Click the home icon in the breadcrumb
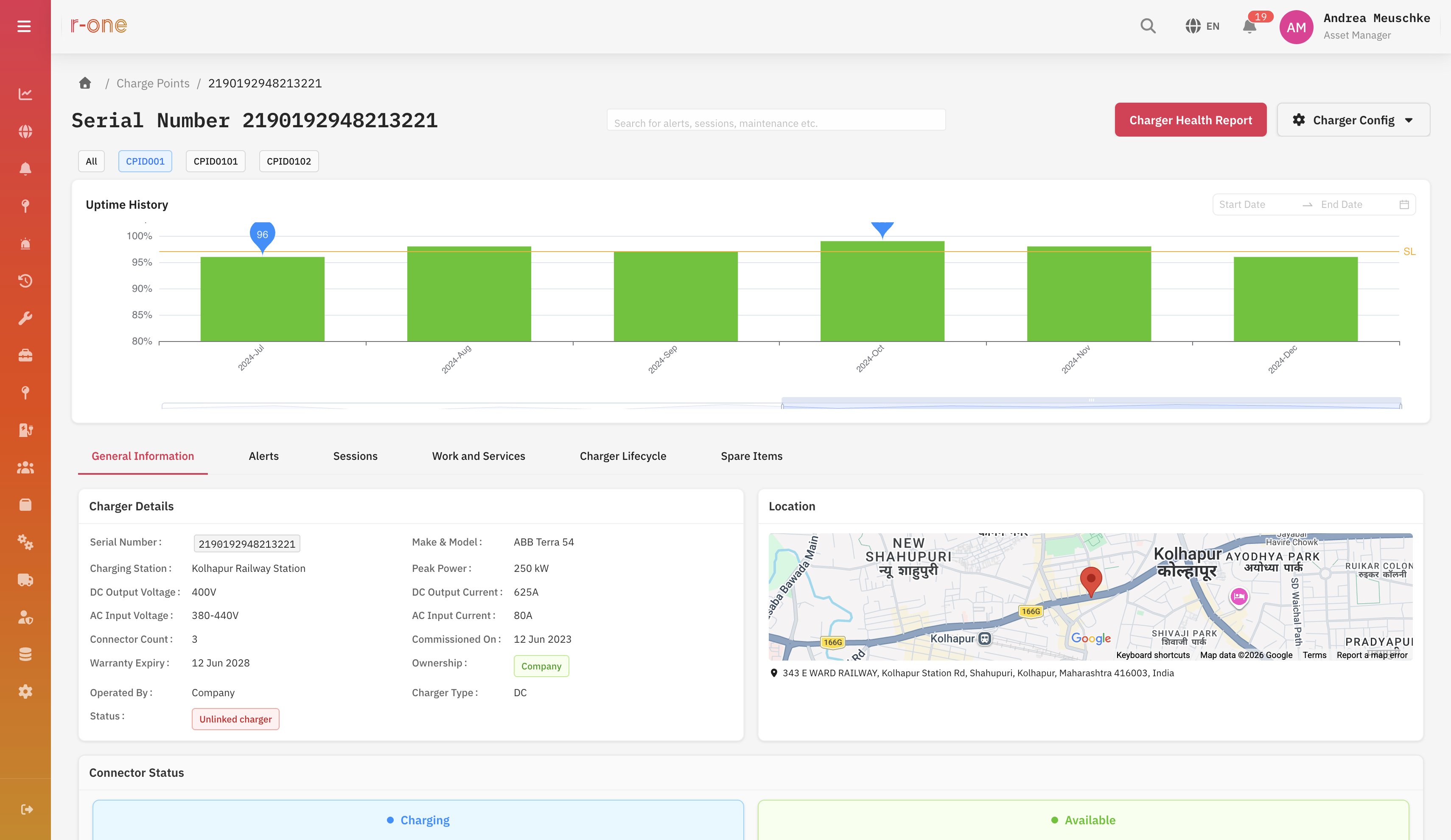The image size is (1451, 840). [x=85, y=83]
